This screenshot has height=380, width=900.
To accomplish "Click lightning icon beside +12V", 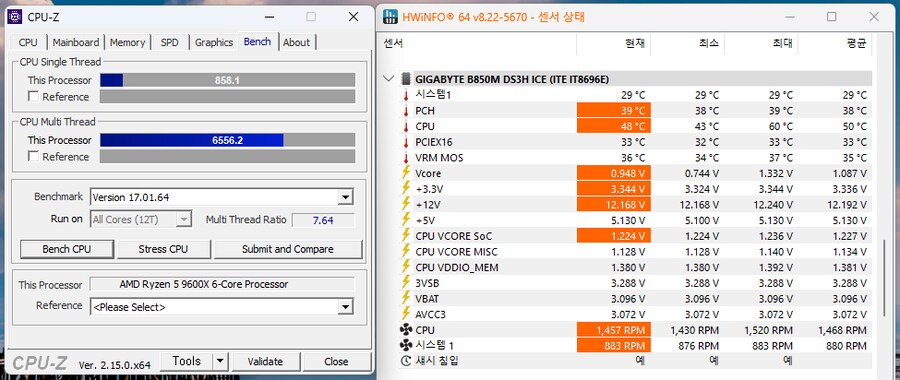I will click(406, 204).
